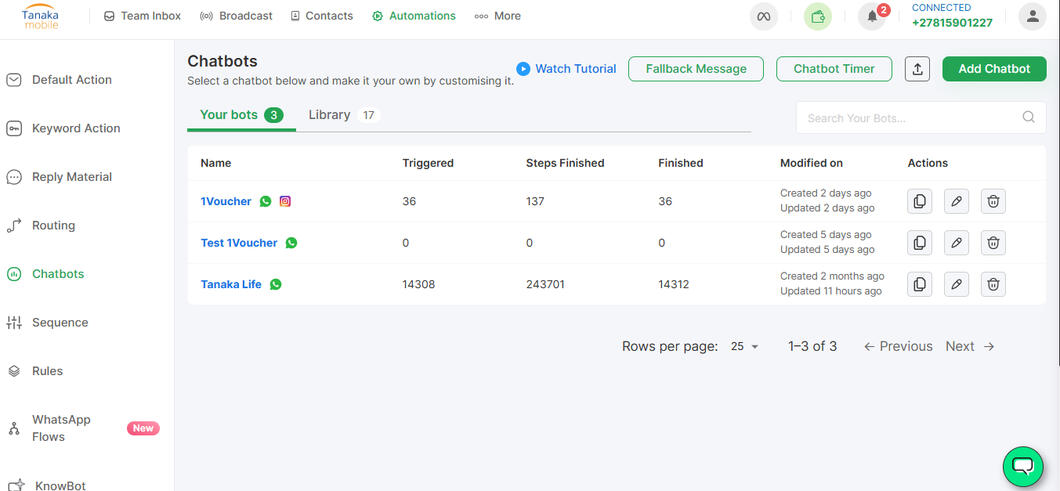Open the wallet icon button

click(x=818, y=16)
